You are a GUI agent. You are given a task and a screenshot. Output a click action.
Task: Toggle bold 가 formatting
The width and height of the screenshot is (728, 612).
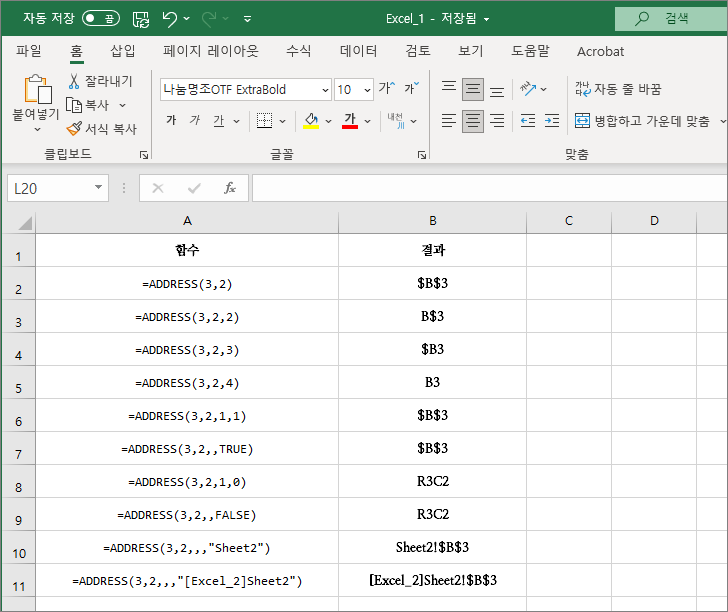tap(171, 121)
